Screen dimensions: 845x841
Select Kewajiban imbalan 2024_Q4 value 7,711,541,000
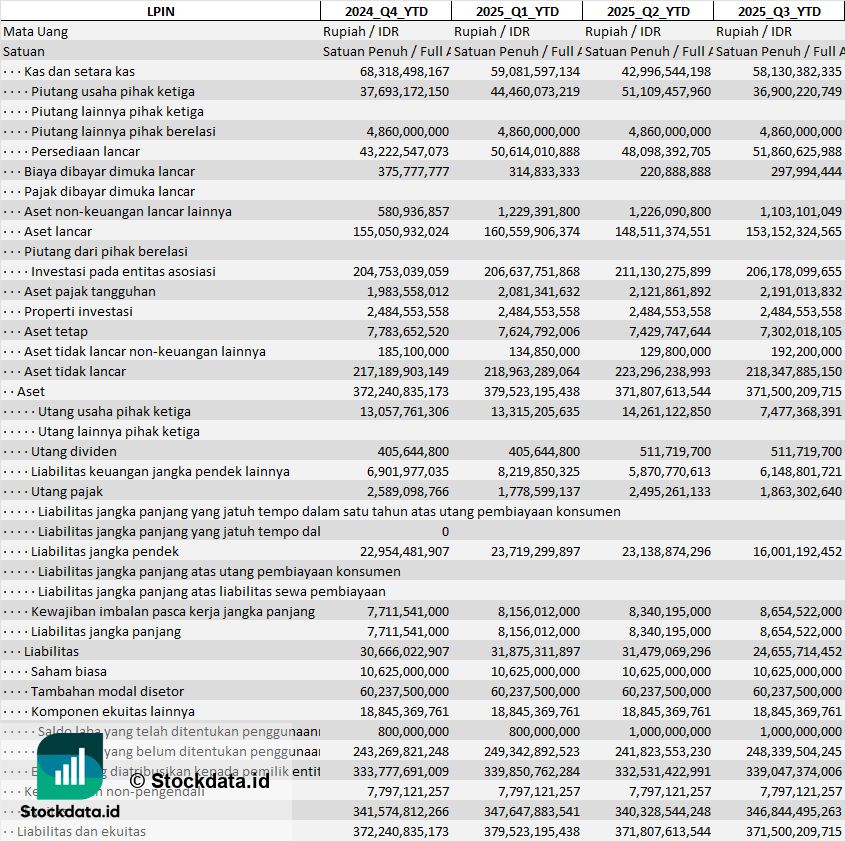coord(408,611)
